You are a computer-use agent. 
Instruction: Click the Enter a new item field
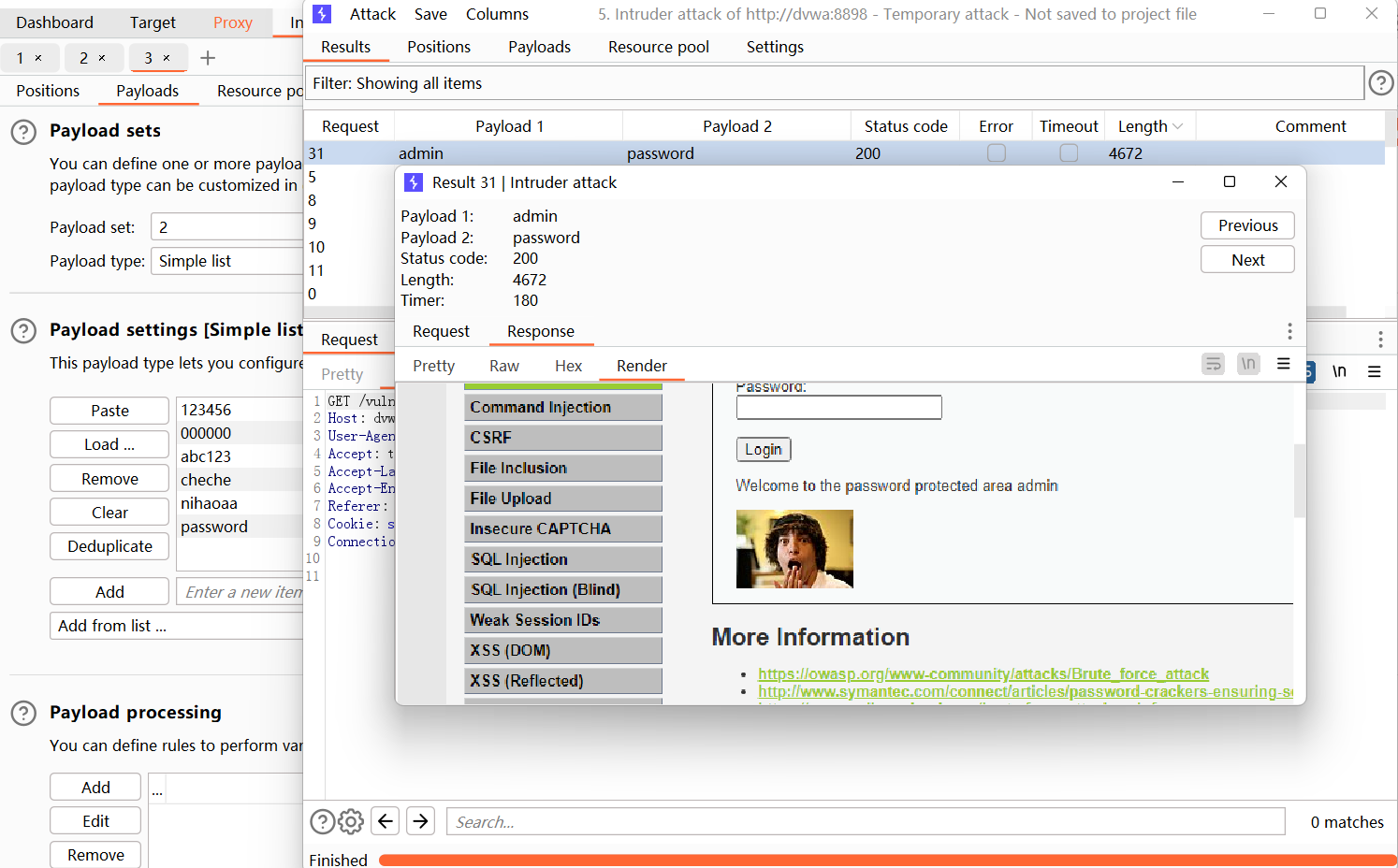pos(240,592)
